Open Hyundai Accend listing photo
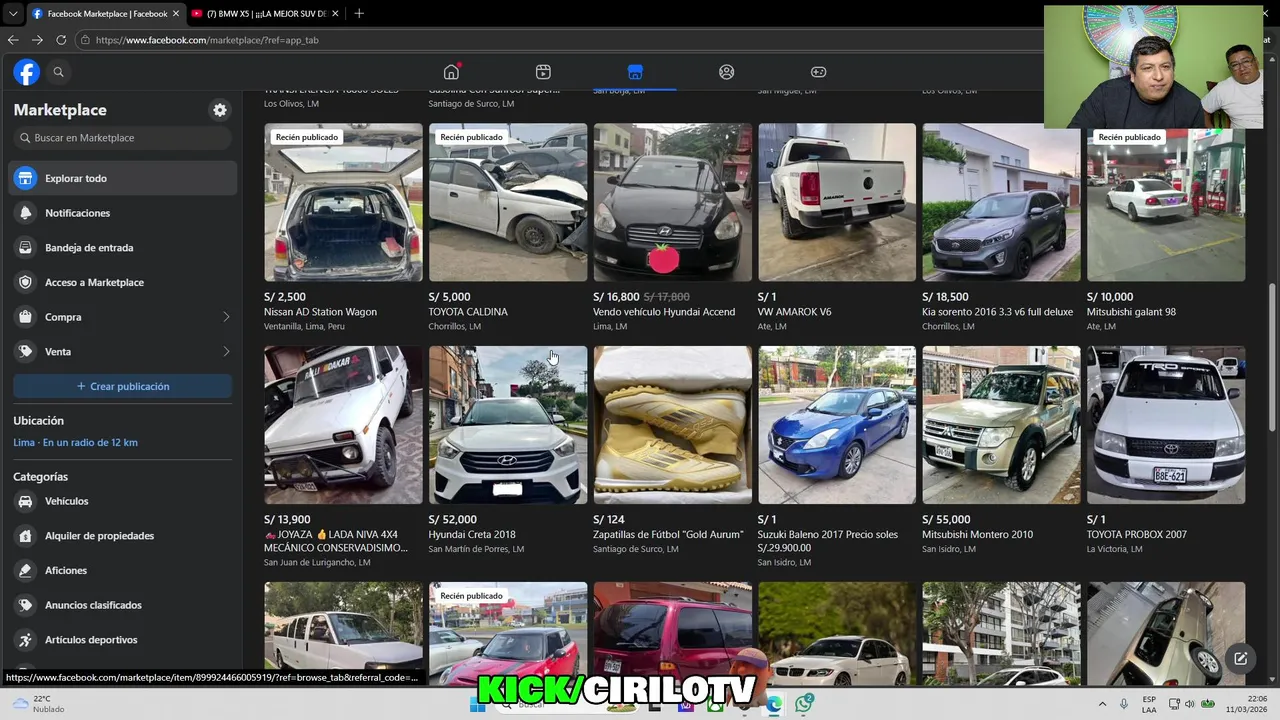1280x720 pixels. (x=672, y=202)
